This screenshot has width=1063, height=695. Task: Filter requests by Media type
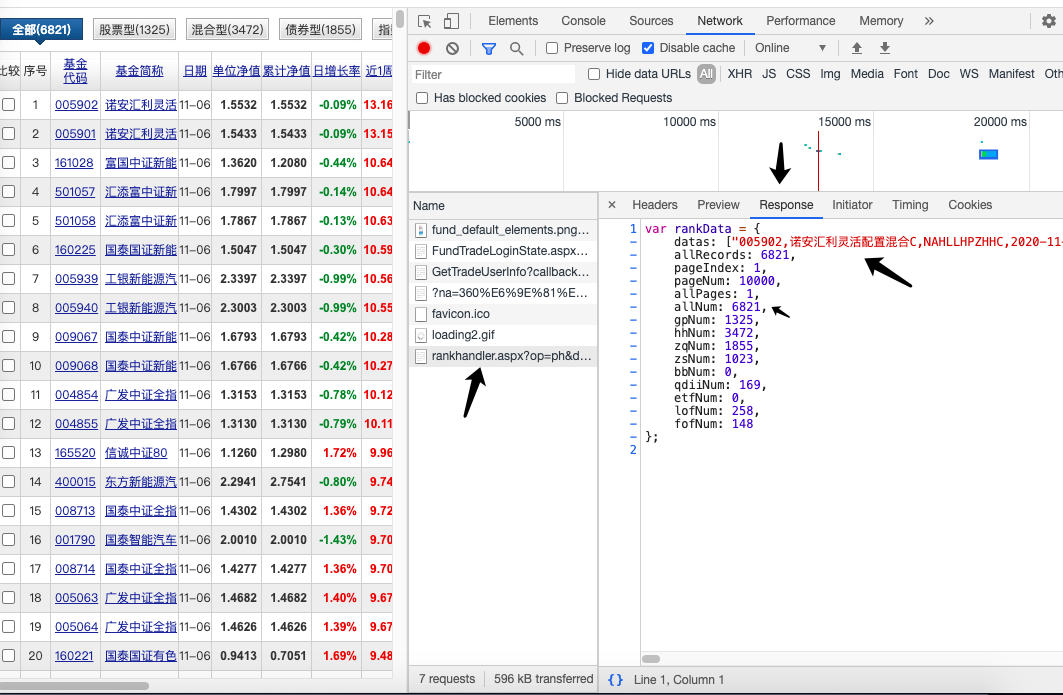coord(867,74)
